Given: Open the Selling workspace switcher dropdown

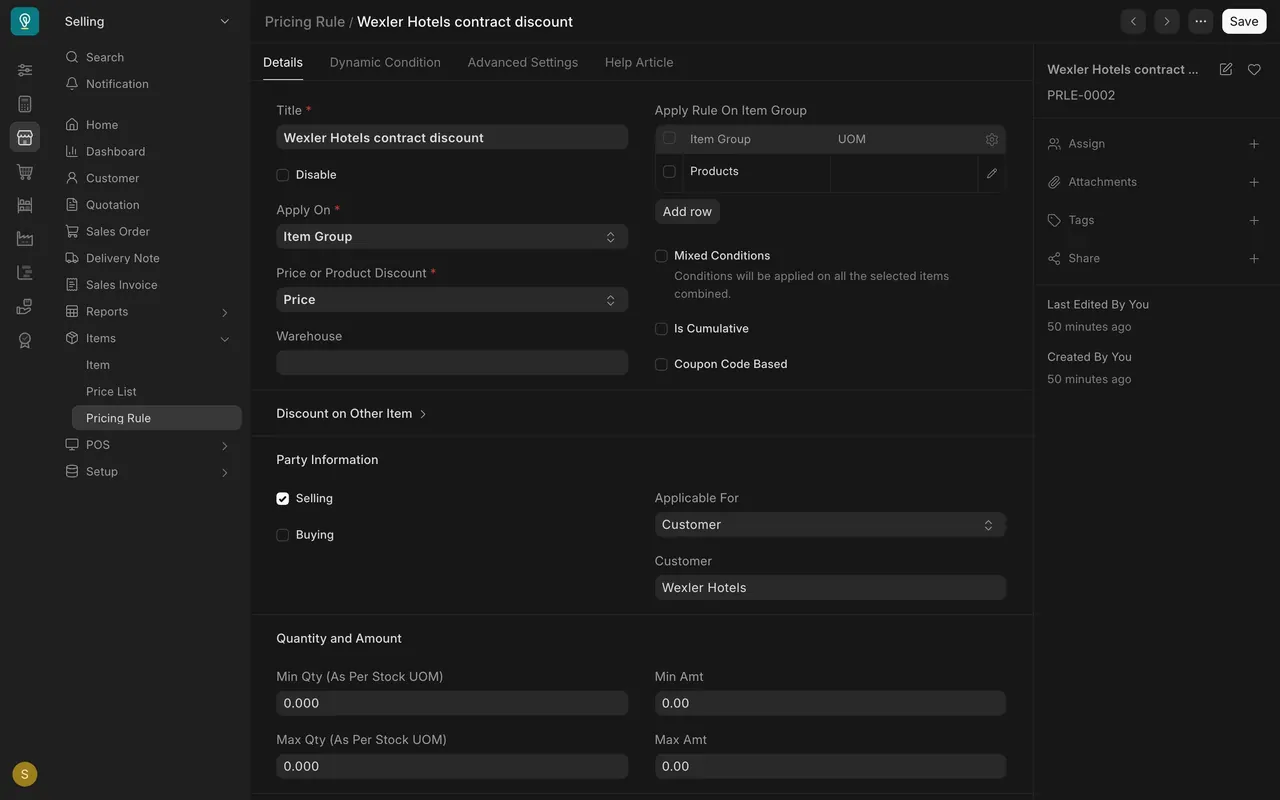Looking at the screenshot, I should [148, 21].
